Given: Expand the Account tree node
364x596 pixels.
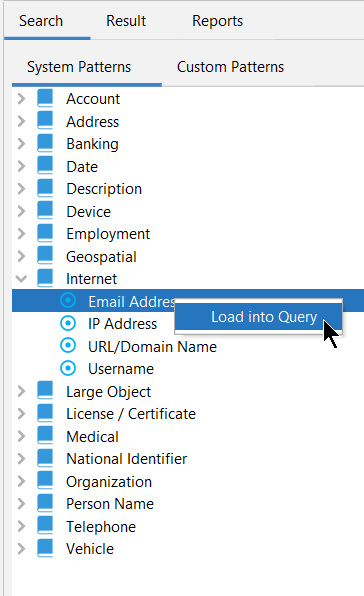Looking at the screenshot, I should click(x=22, y=98).
